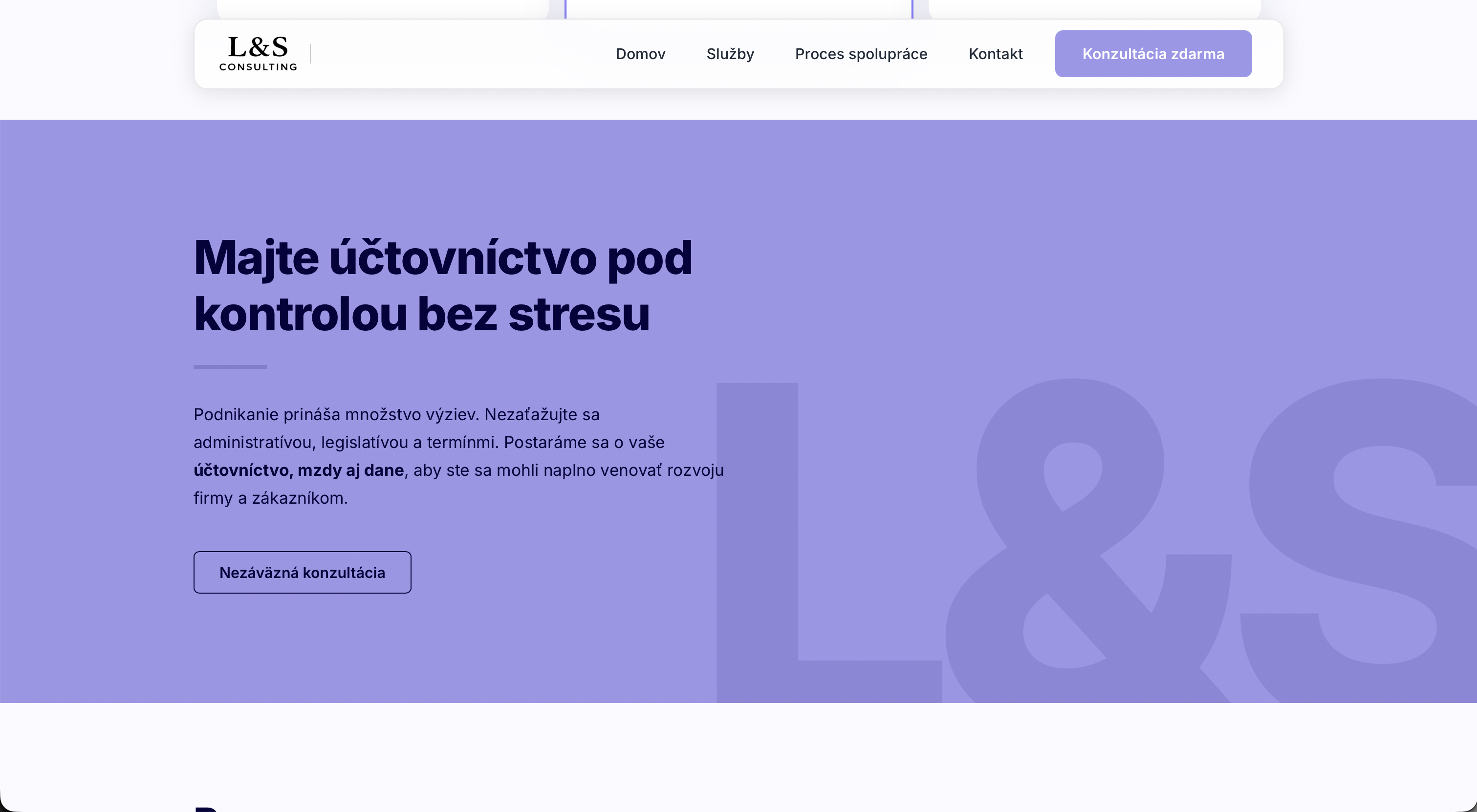
Task: Click the L&S Consulting logo
Action: (258, 54)
